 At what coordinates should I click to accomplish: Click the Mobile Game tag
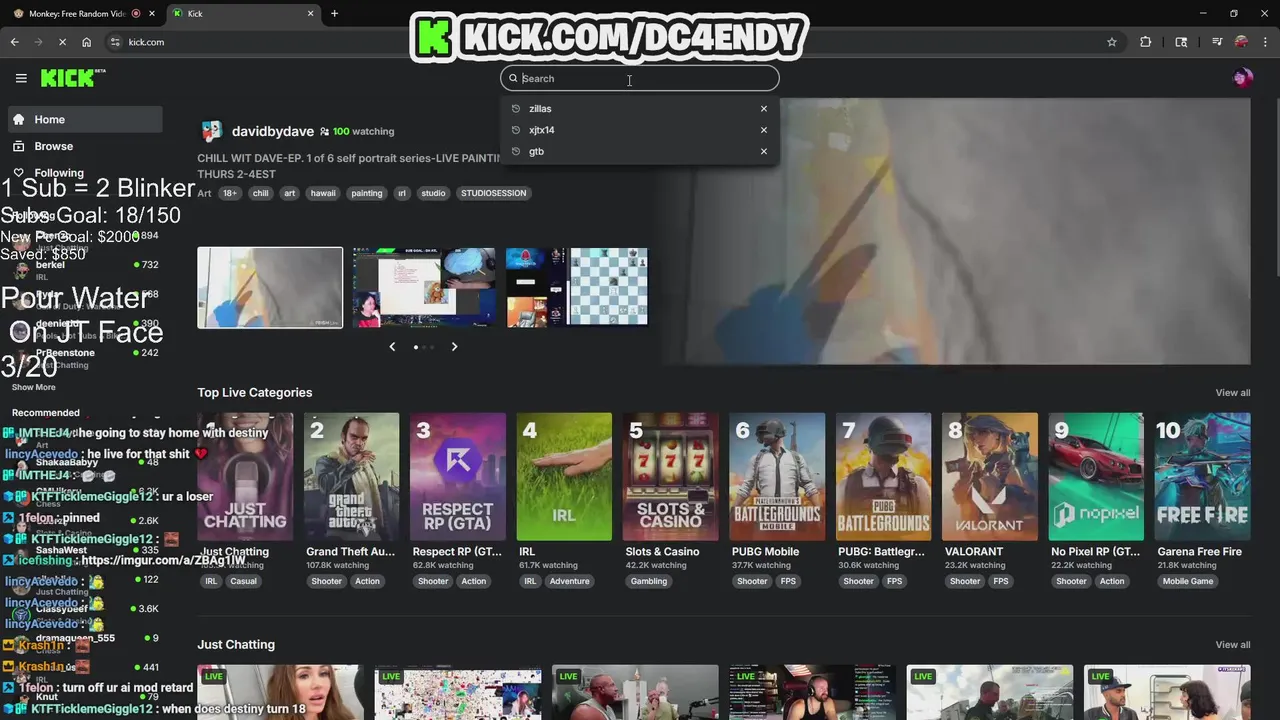[x=1188, y=581]
